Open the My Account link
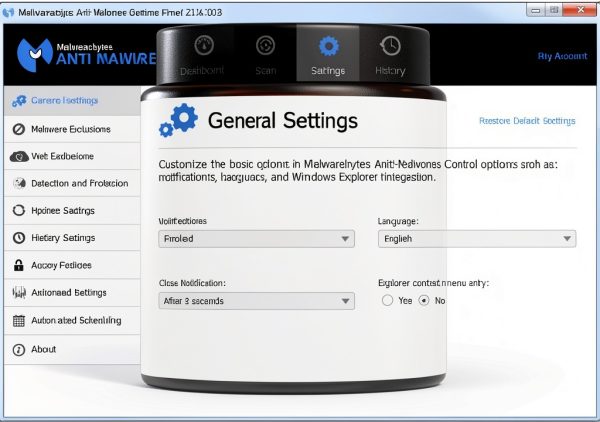Image resolution: width=600 pixels, height=422 pixels. click(x=562, y=56)
